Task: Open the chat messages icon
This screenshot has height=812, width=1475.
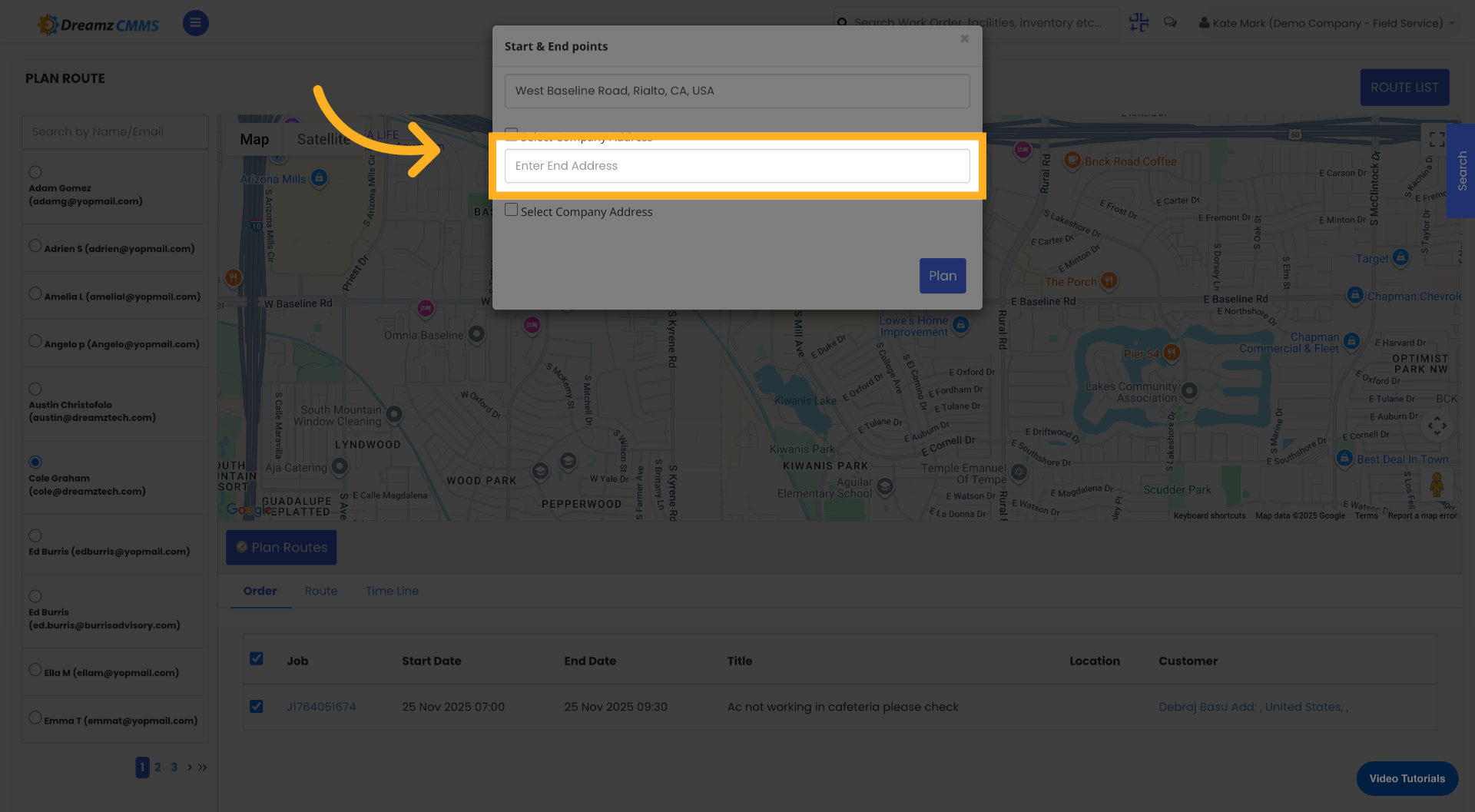Action: click(1170, 22)
